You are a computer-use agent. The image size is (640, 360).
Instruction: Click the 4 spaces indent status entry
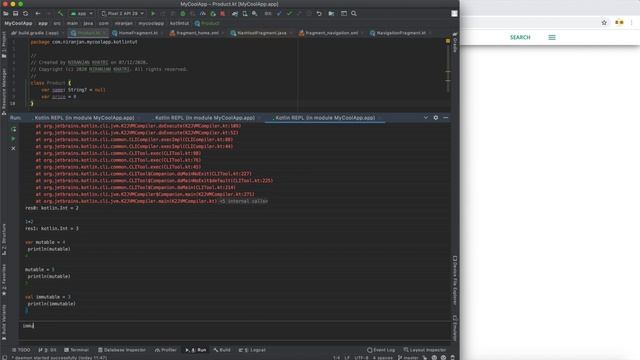(382, 358)
